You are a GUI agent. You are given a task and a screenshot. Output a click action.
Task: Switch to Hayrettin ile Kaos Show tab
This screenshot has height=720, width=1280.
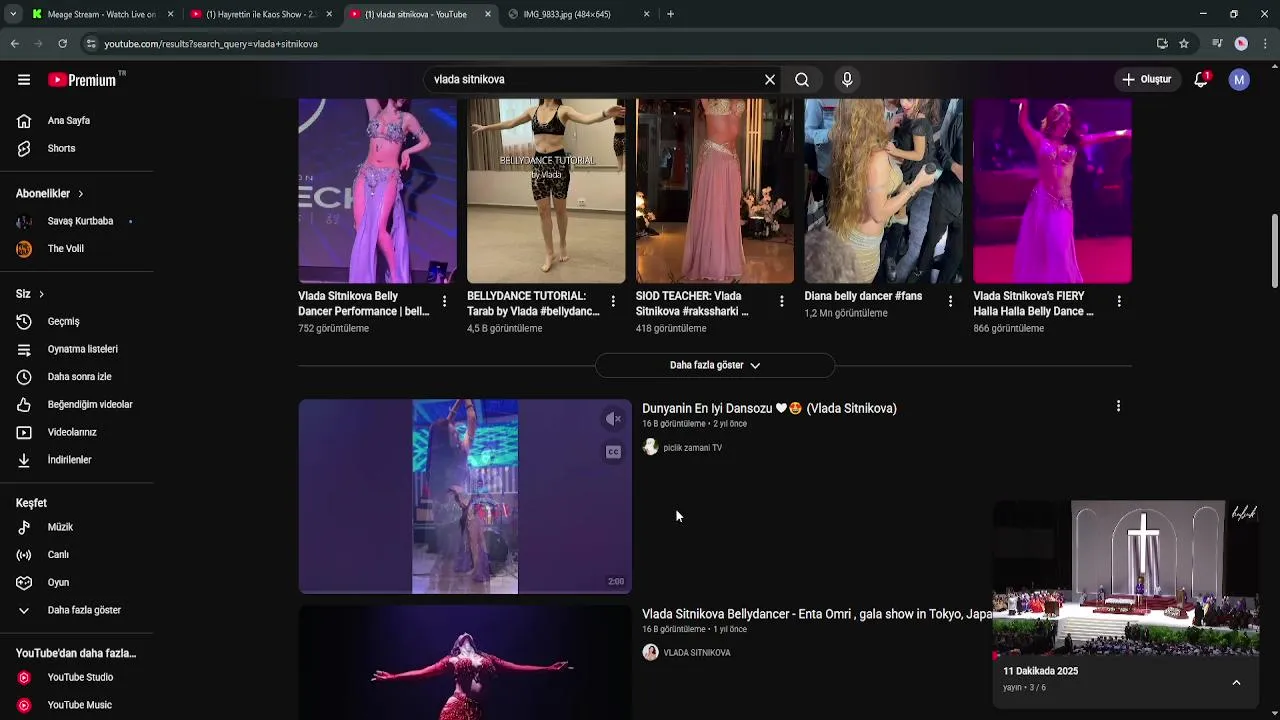point(260,14)
